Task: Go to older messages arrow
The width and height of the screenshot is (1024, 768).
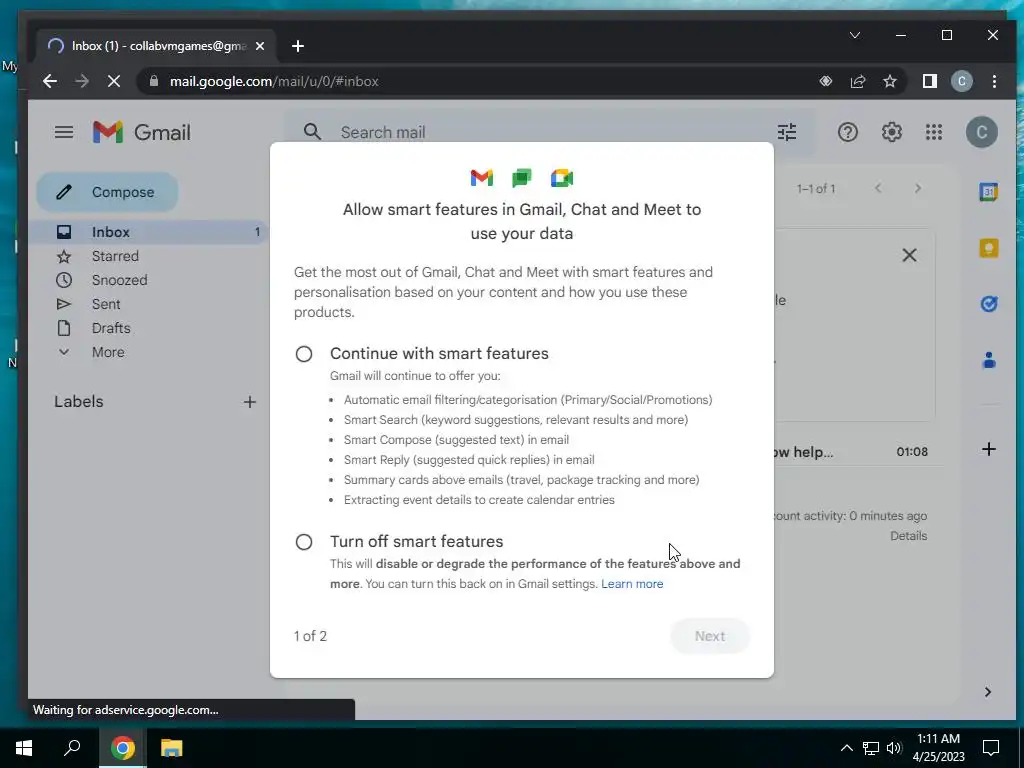Action: [918, 189]
